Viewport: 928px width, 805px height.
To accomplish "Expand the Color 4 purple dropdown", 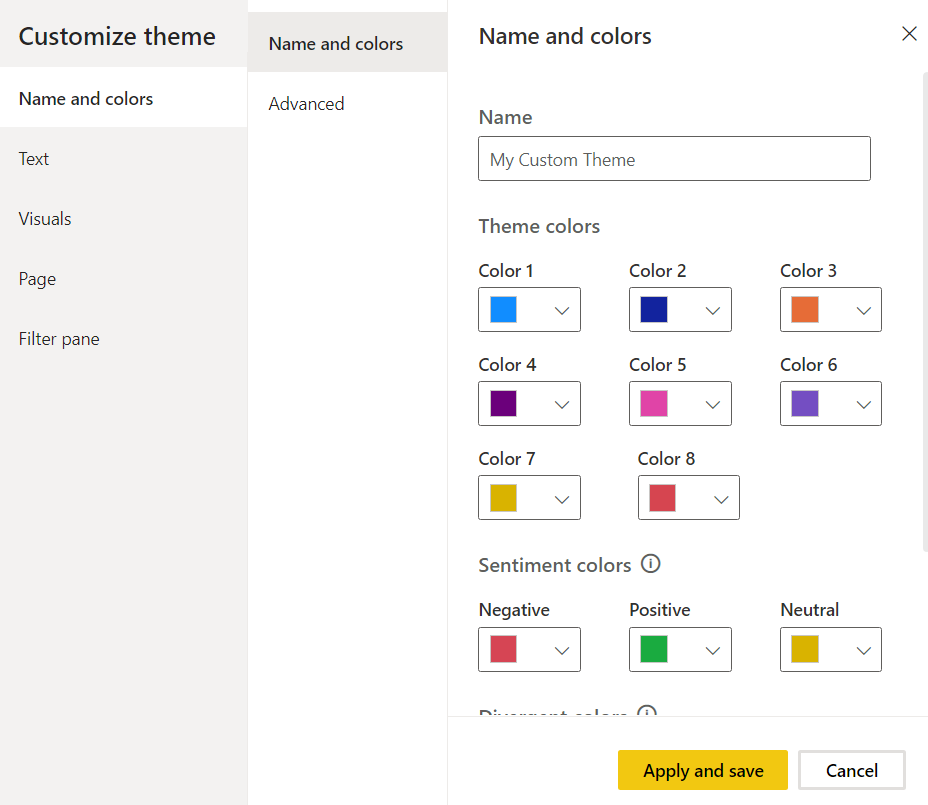I will pyautogui.click(x=561, y=404).
